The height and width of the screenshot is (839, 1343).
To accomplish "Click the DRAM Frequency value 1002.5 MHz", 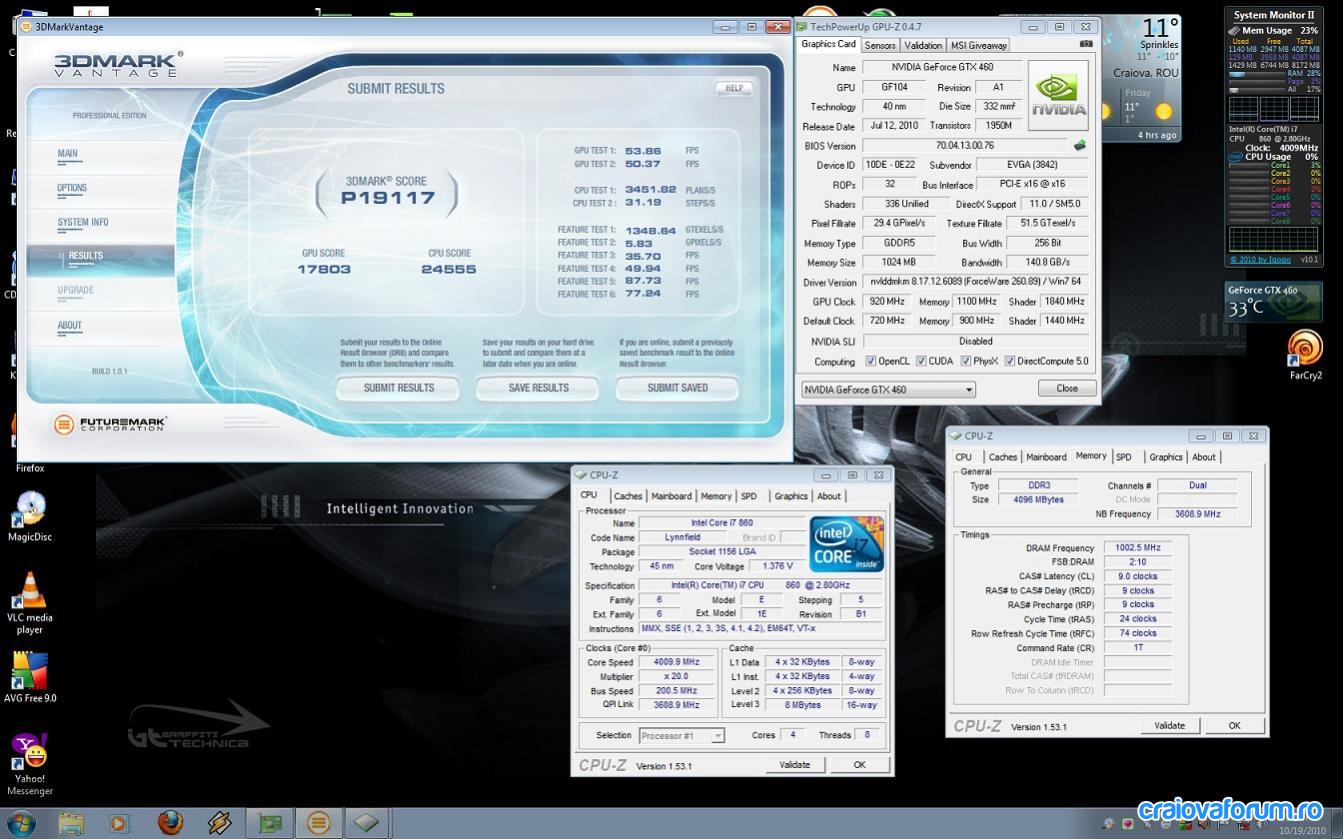I will click(1137, 548).
